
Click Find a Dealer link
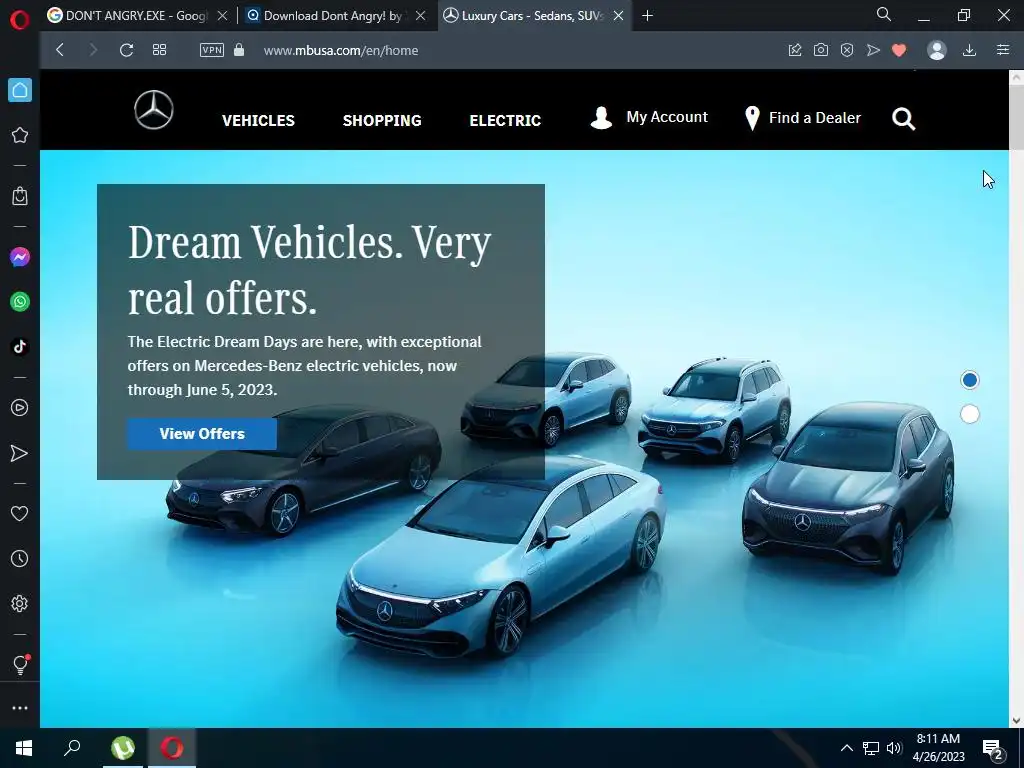pyautogui.click(x=803, y=118)
